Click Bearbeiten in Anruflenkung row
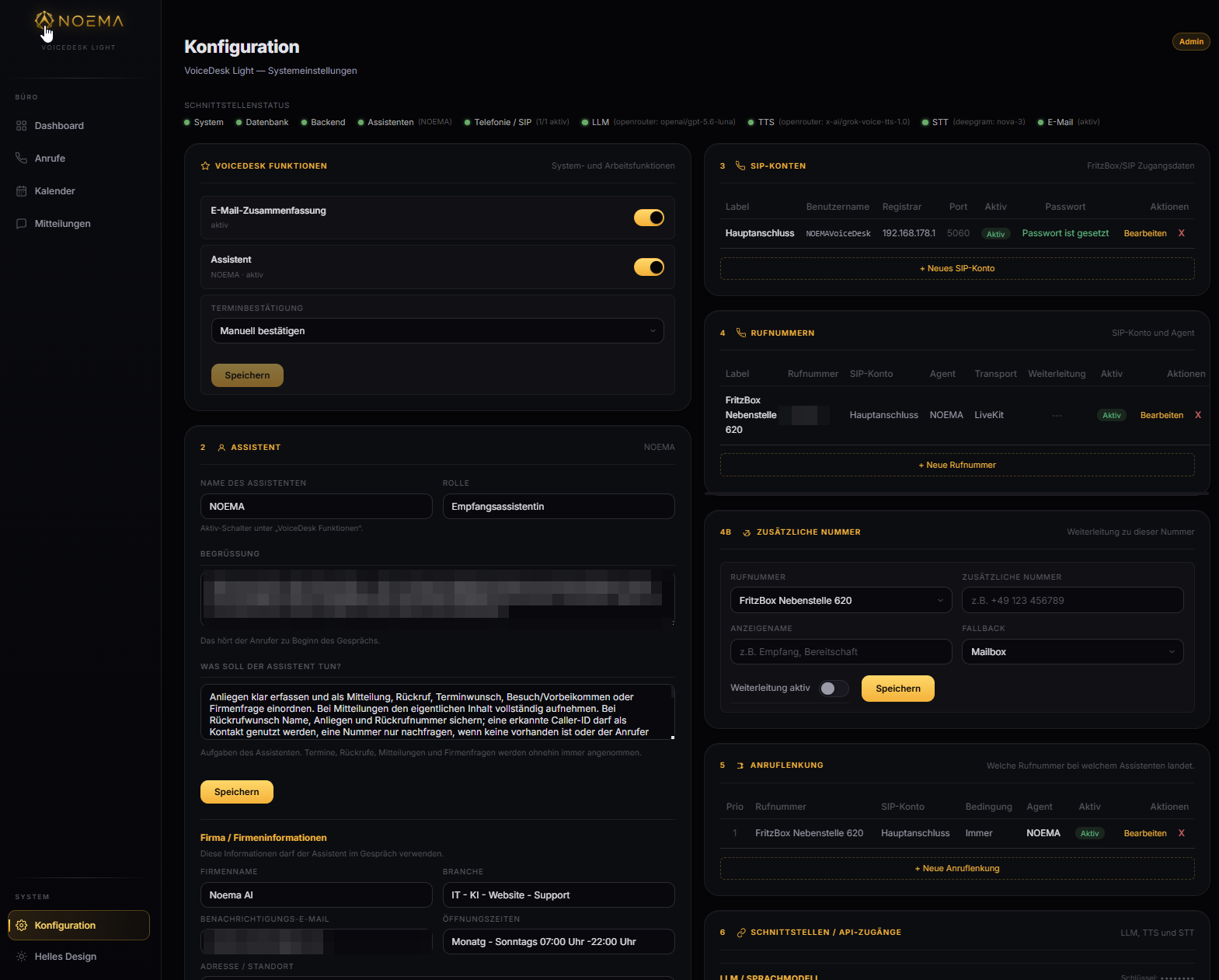The height and width of the screenshot is (980, 1219). click(1145, 834)
